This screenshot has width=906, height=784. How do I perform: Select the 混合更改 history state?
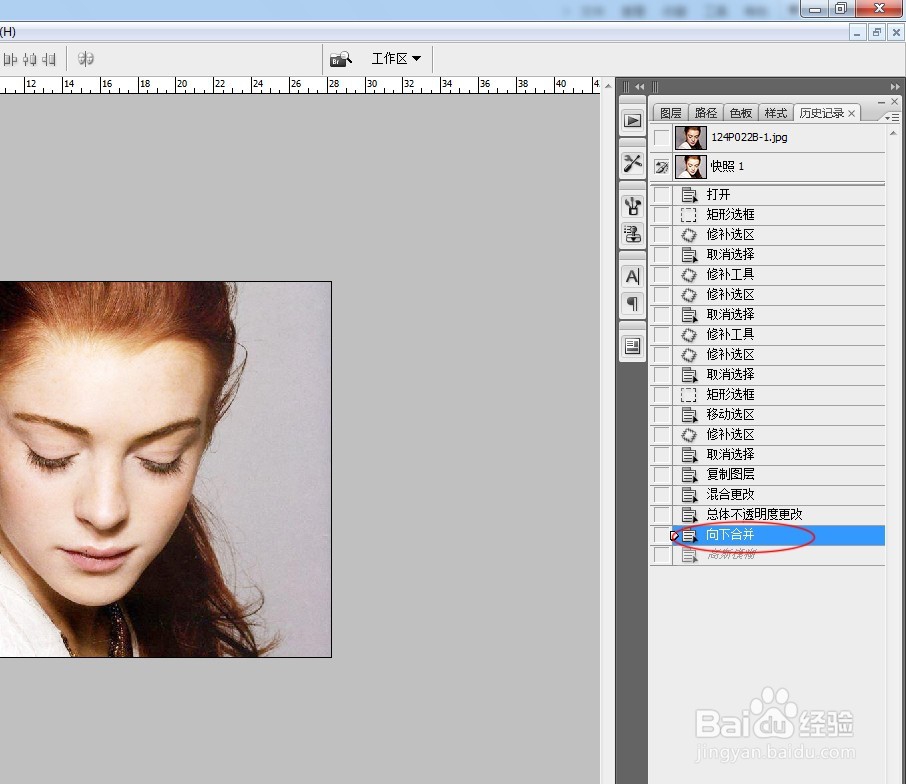730,495
